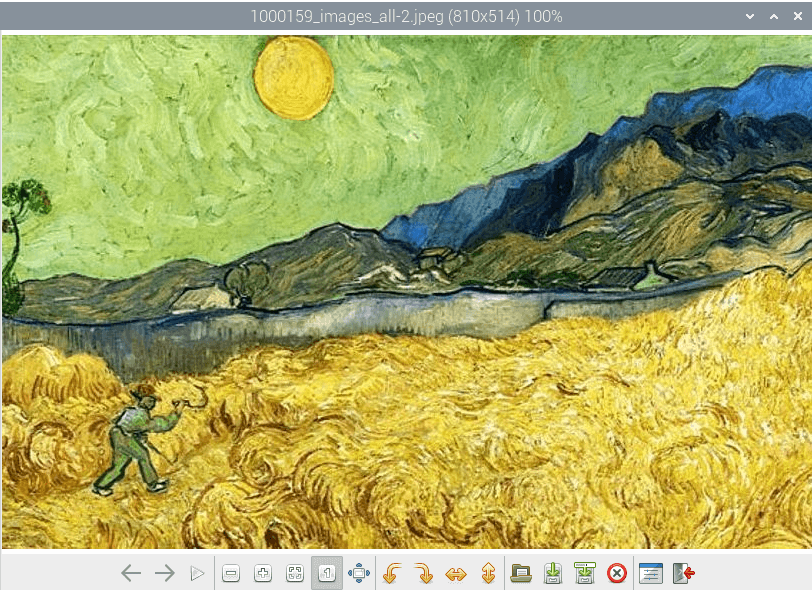This screenshot has height=592, width=812.
Task: Switch to full screen mode
Action: click(359, 573)
